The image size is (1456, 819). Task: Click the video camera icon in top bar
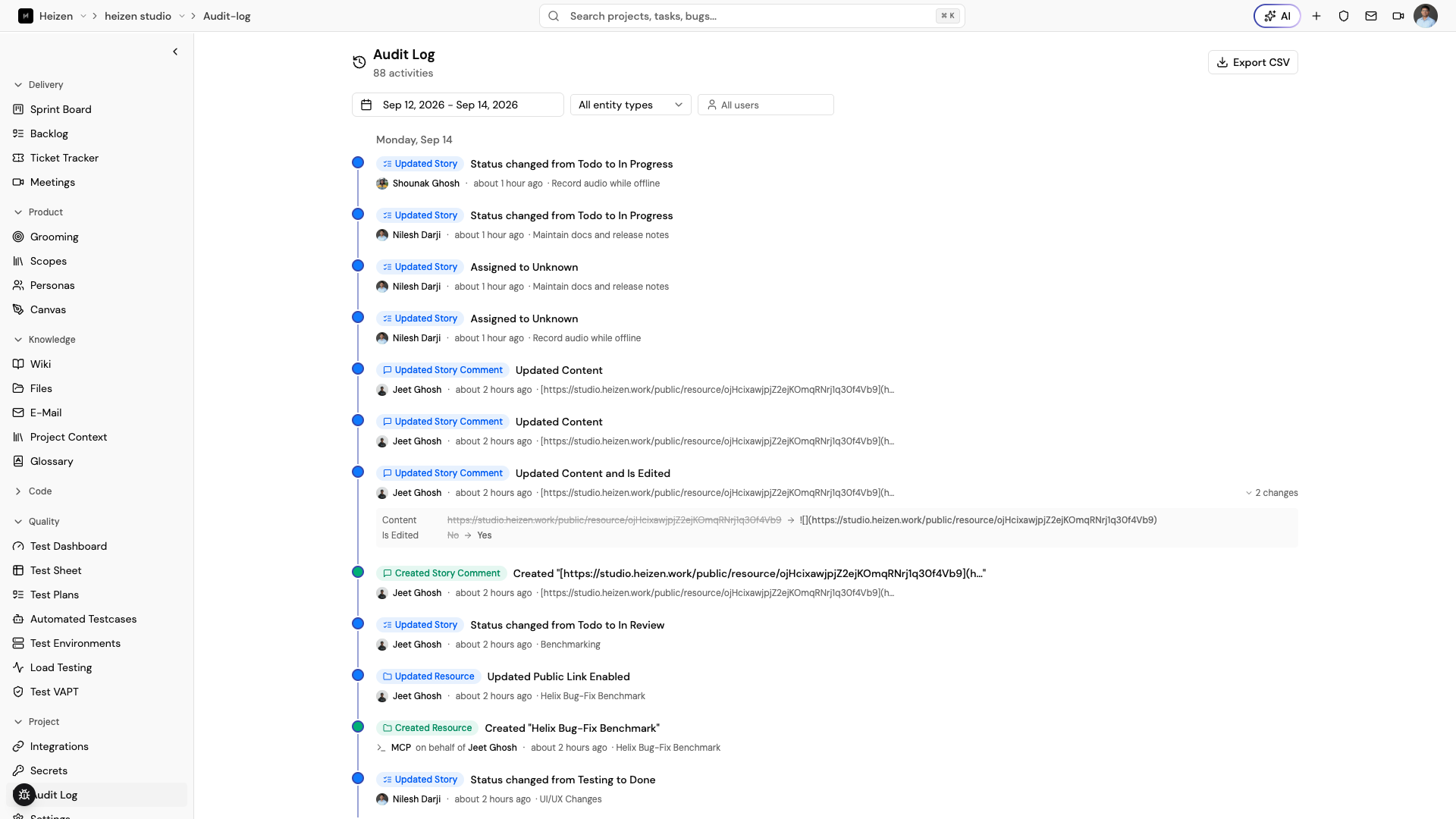coord(1398,16)
